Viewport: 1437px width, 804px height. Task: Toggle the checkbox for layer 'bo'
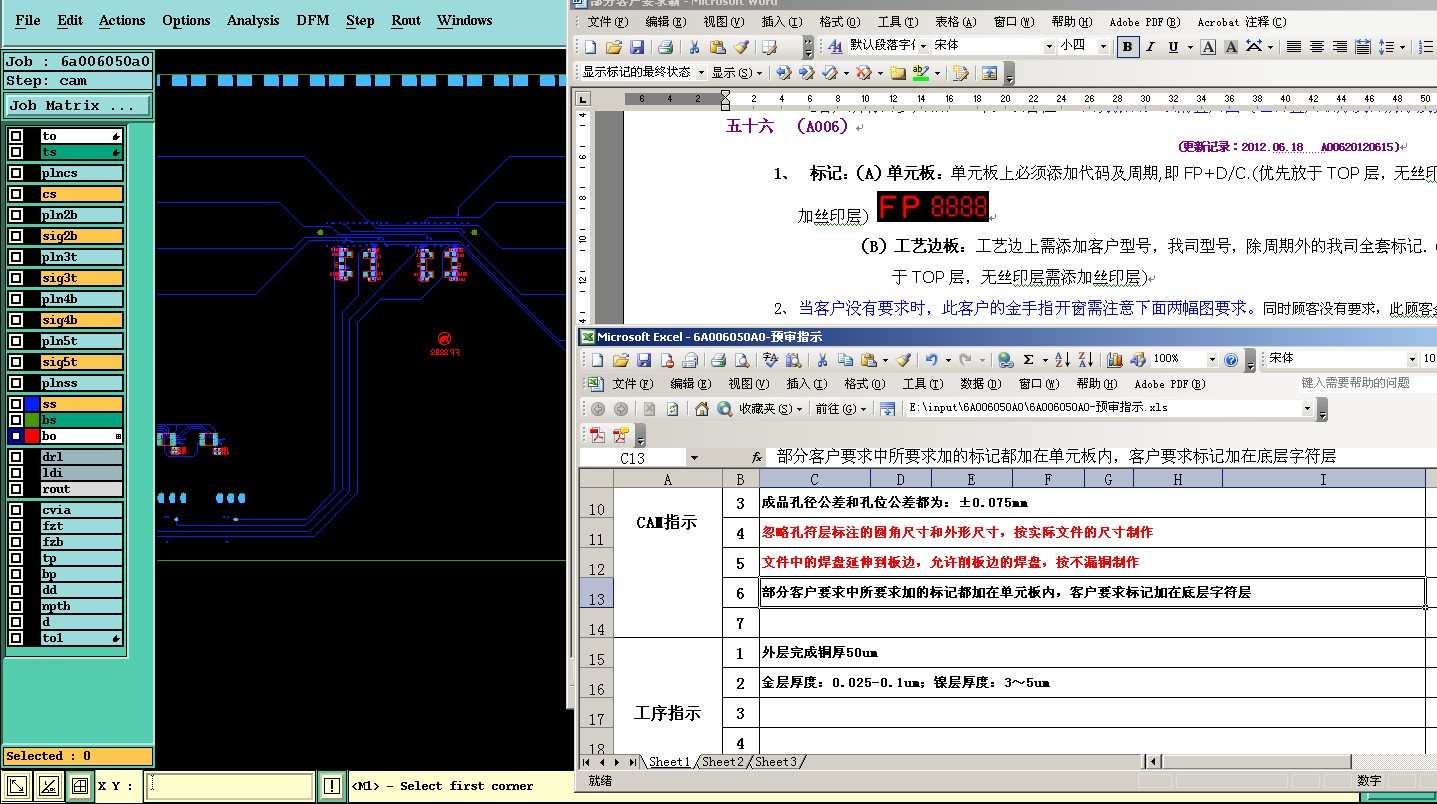coord(16,436)
